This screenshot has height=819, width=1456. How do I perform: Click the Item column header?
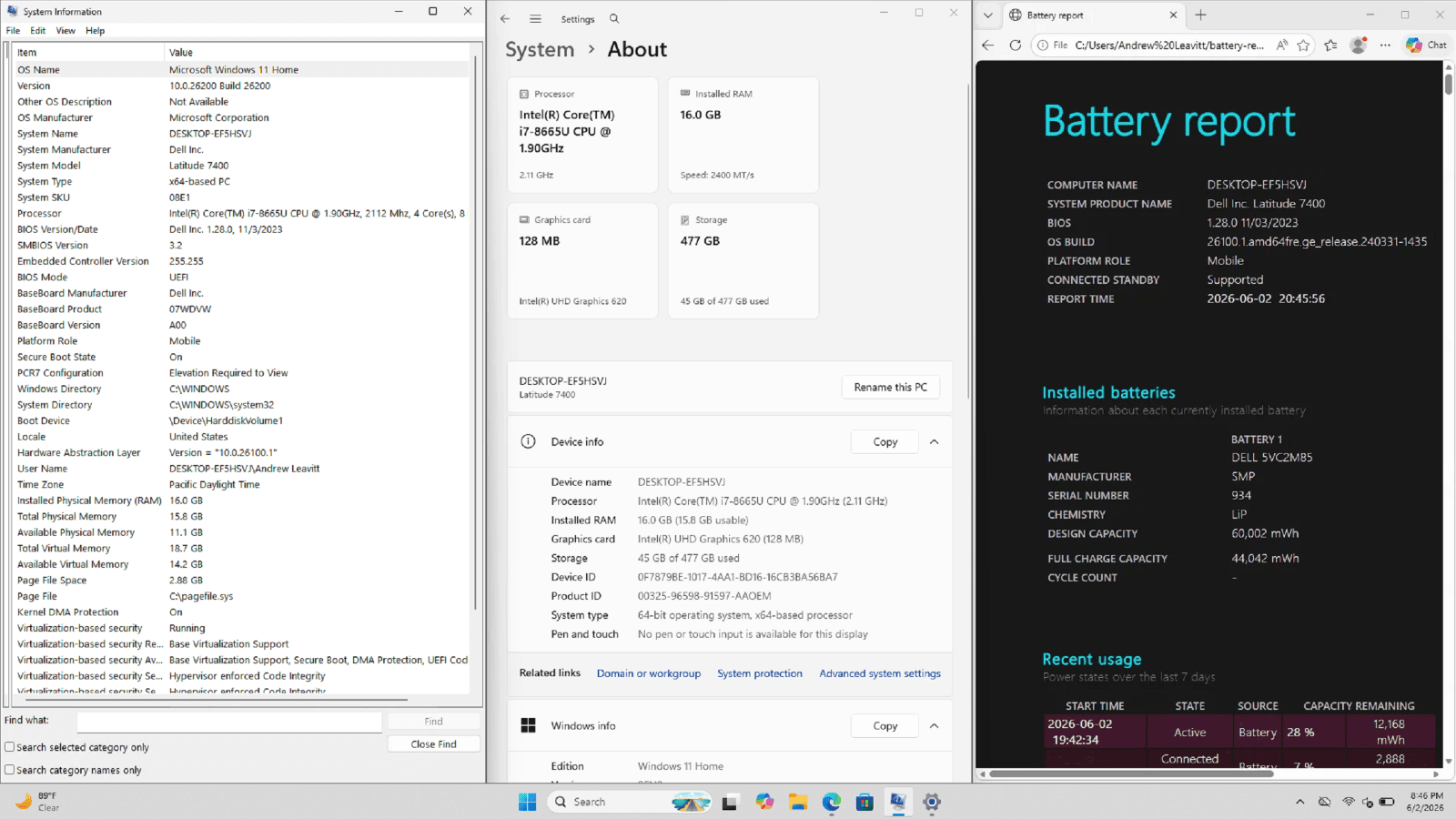(88, 52)
